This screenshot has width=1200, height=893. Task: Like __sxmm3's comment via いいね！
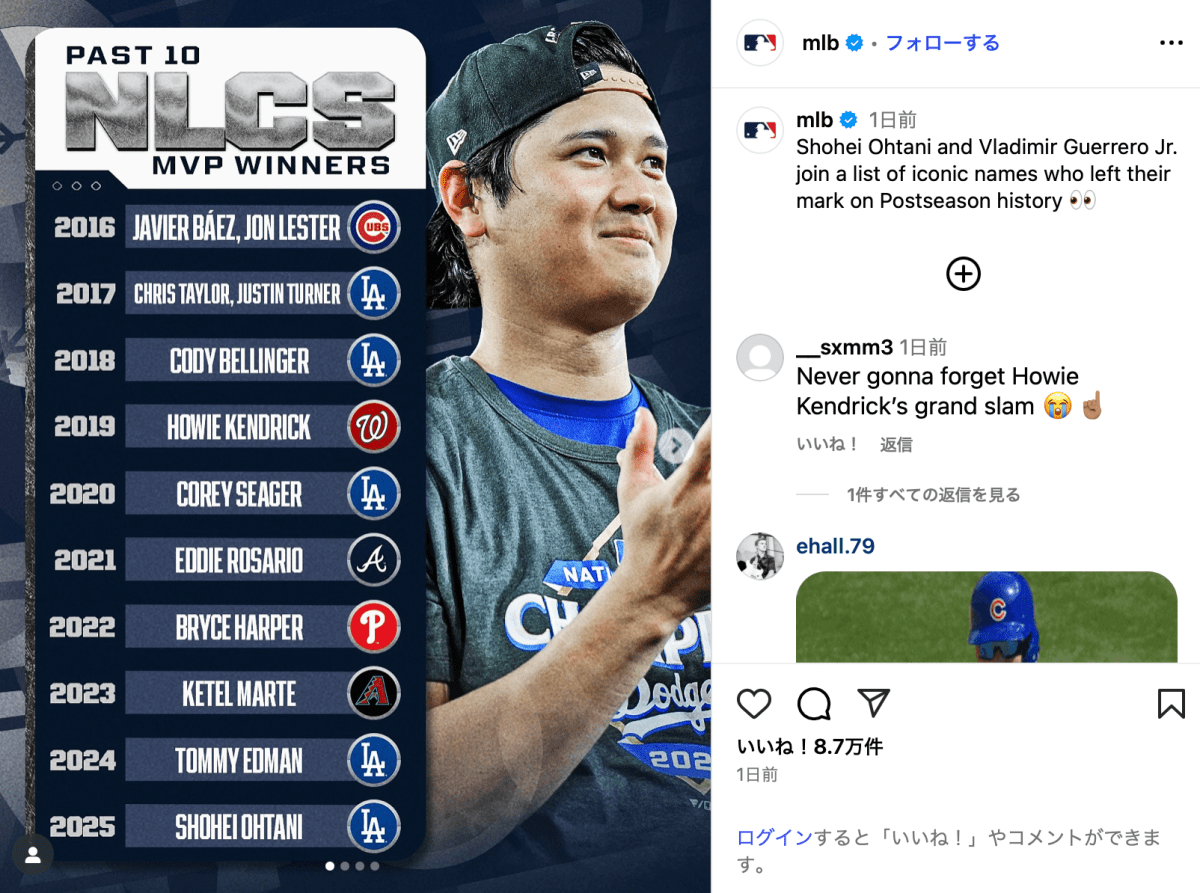(x=828, y=445)
